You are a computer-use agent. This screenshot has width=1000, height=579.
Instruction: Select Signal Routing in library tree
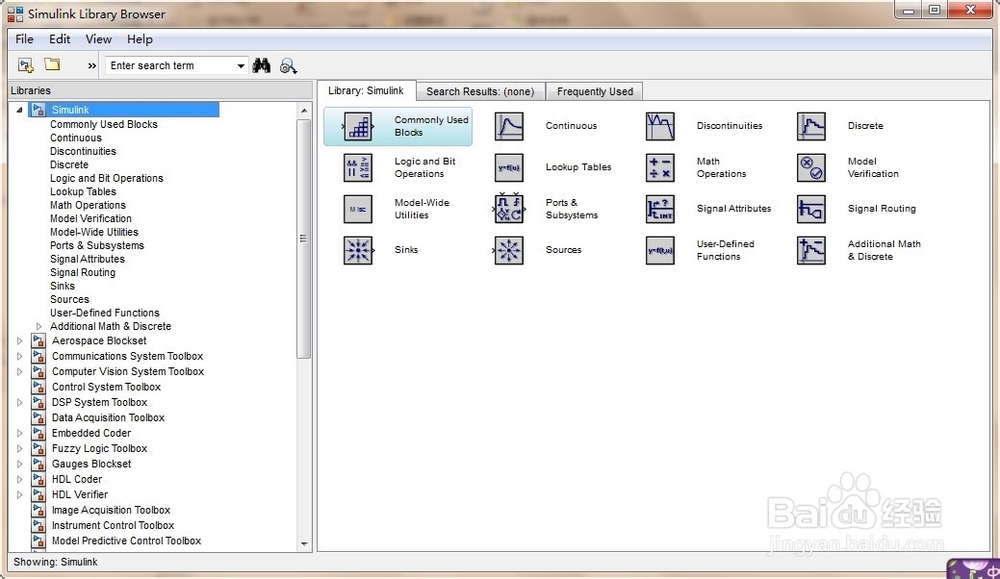[x=83, y=272]
